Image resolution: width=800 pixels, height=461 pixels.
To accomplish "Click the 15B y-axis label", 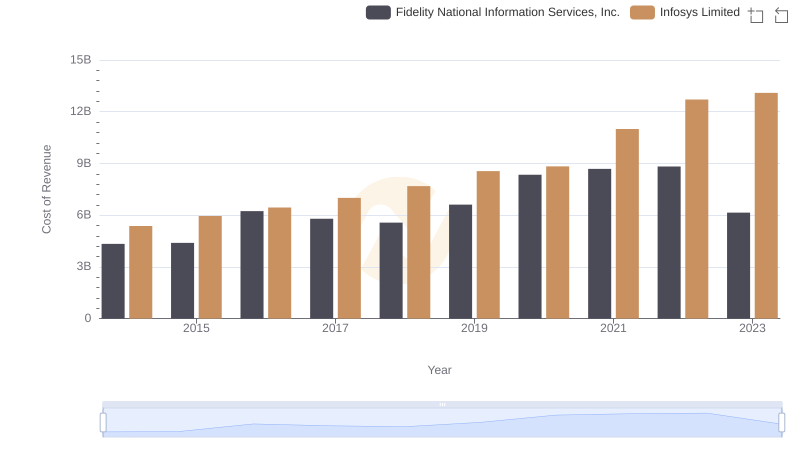I will point(81,60).
